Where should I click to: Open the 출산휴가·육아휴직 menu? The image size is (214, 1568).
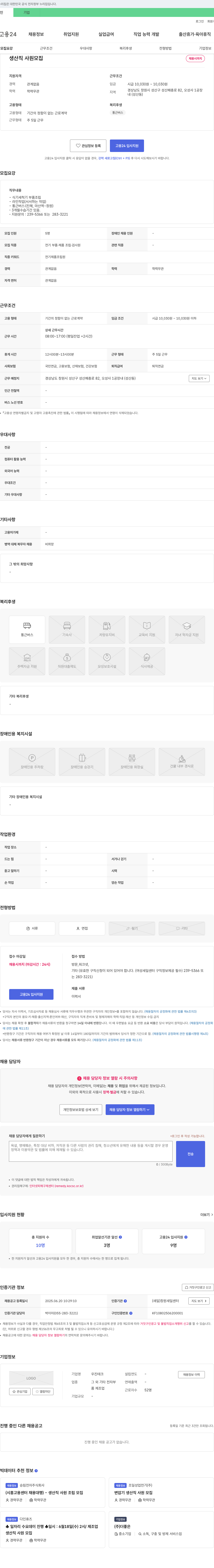point(194,34)
